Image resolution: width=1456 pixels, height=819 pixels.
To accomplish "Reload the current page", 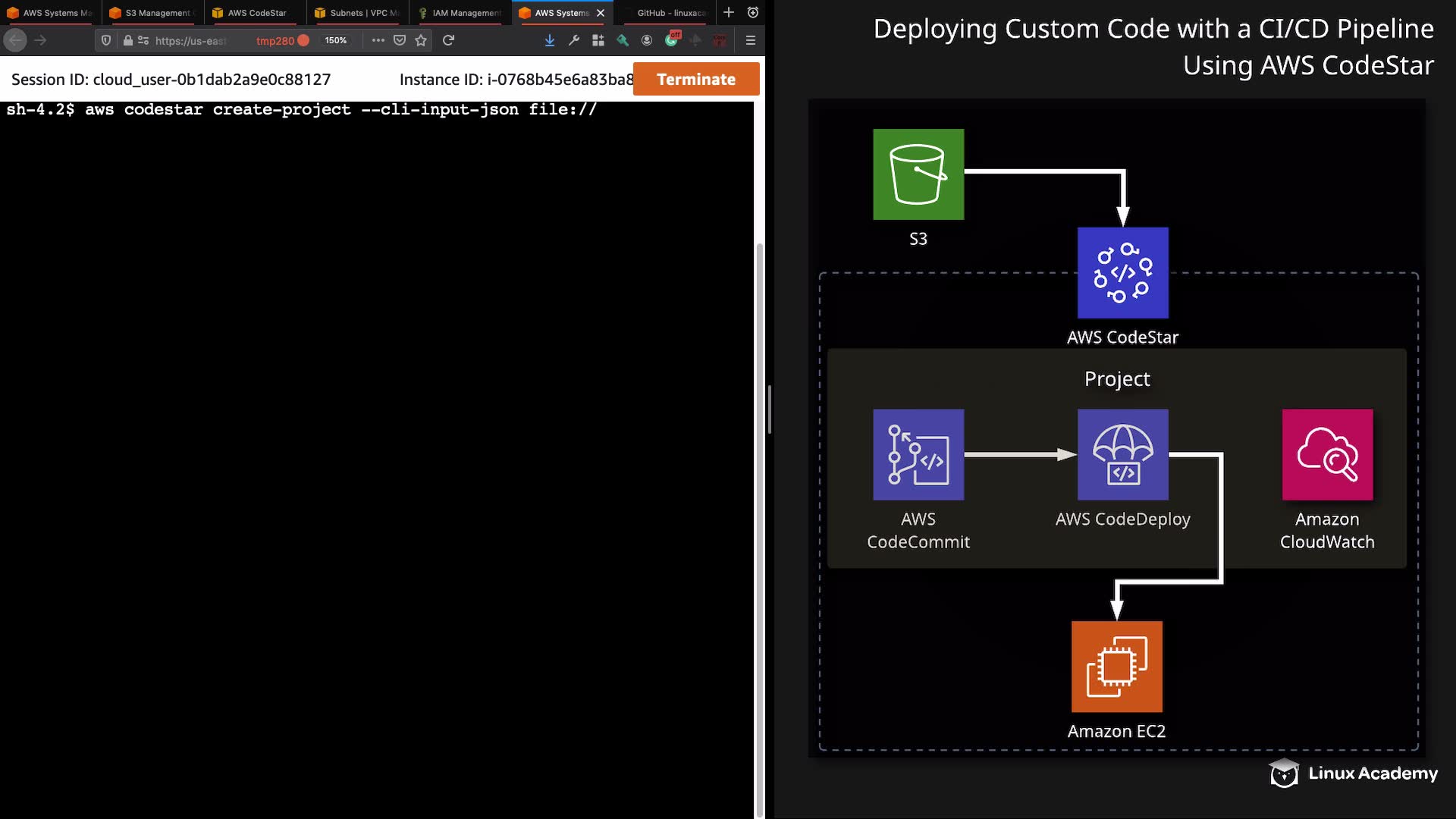I will pyautogui.click(x=448, y=40).
